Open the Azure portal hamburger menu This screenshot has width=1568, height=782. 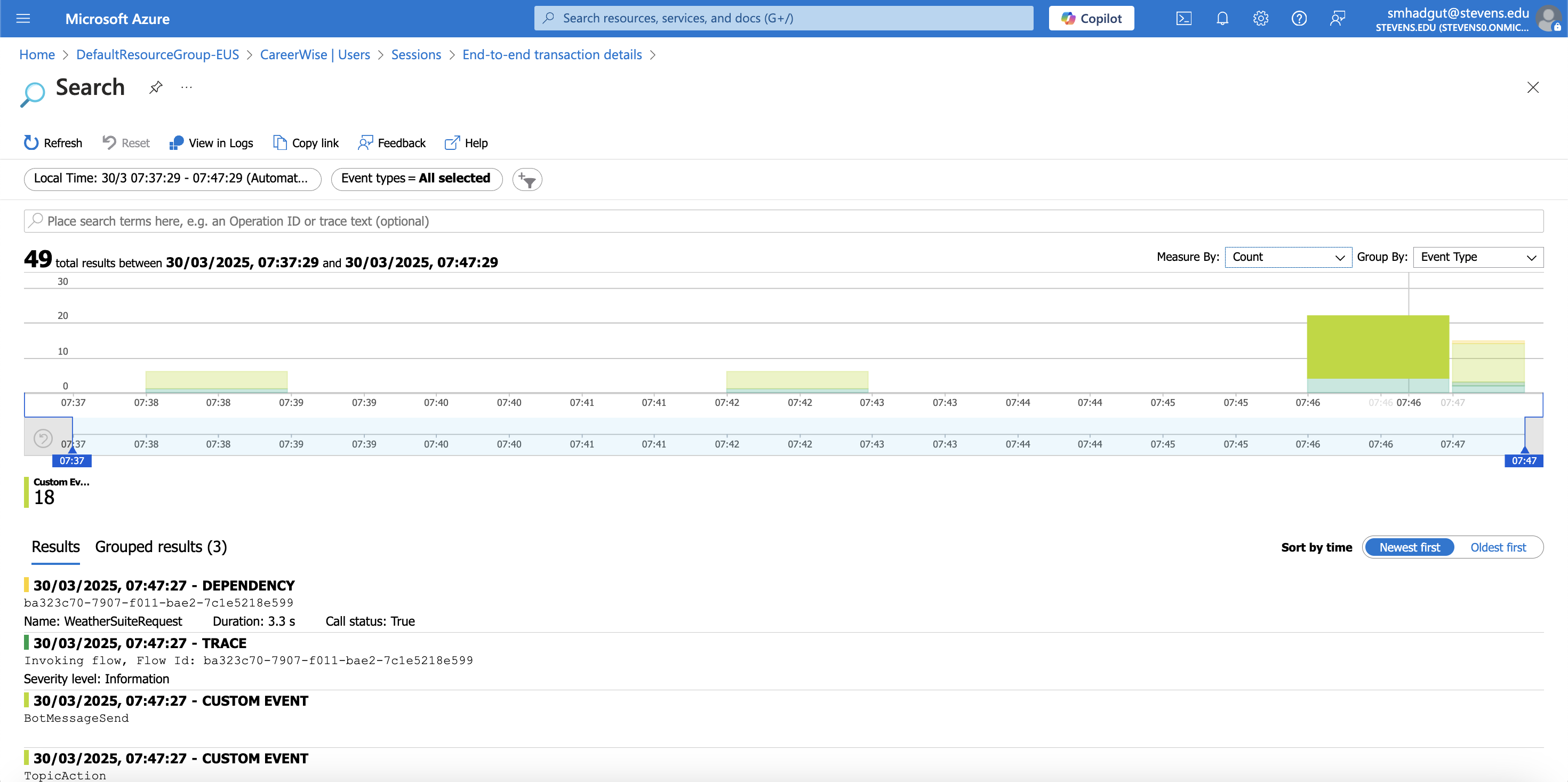pyautogui.click(x=23, y=18)
